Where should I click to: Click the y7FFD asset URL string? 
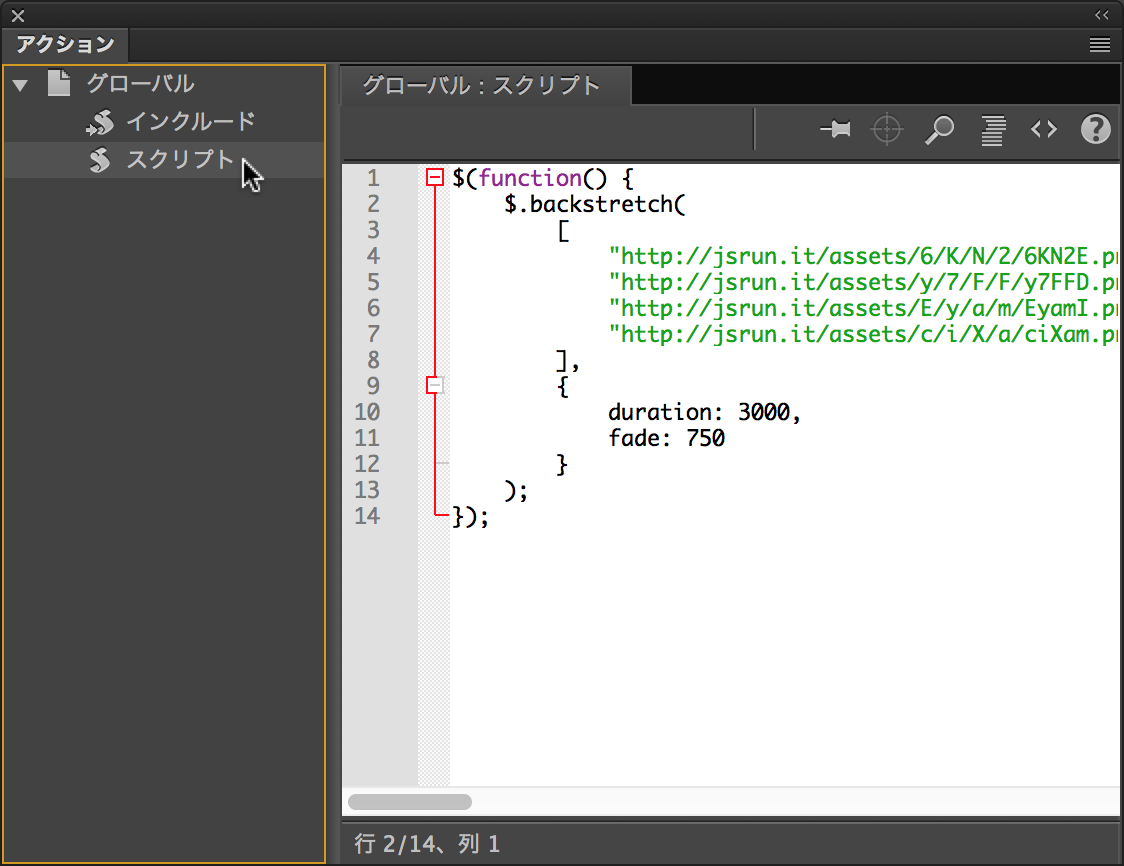[863, 282]
